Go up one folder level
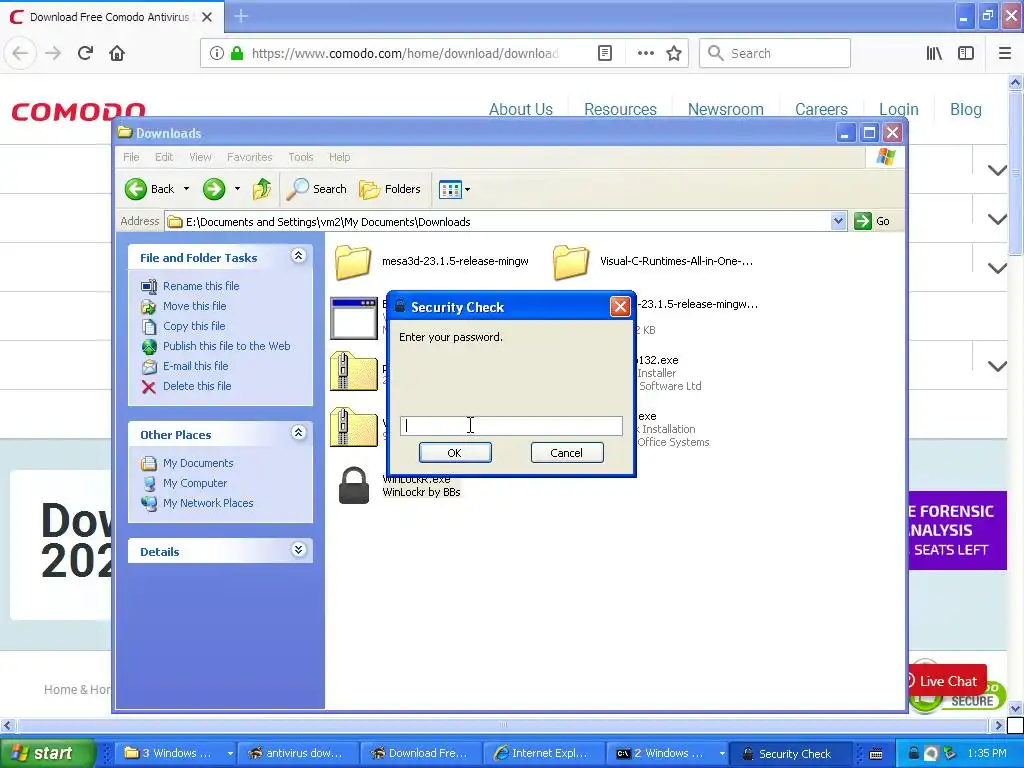 [261, 189]
